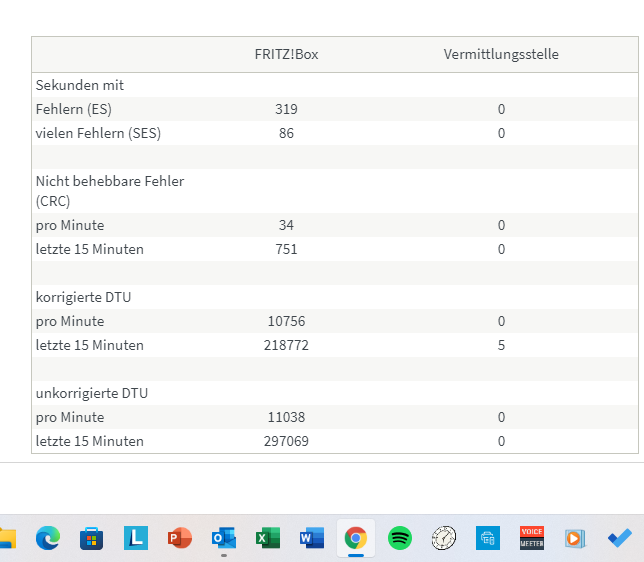
Task: Select korrigierte DTU value 218772
Action: point(286,345)
